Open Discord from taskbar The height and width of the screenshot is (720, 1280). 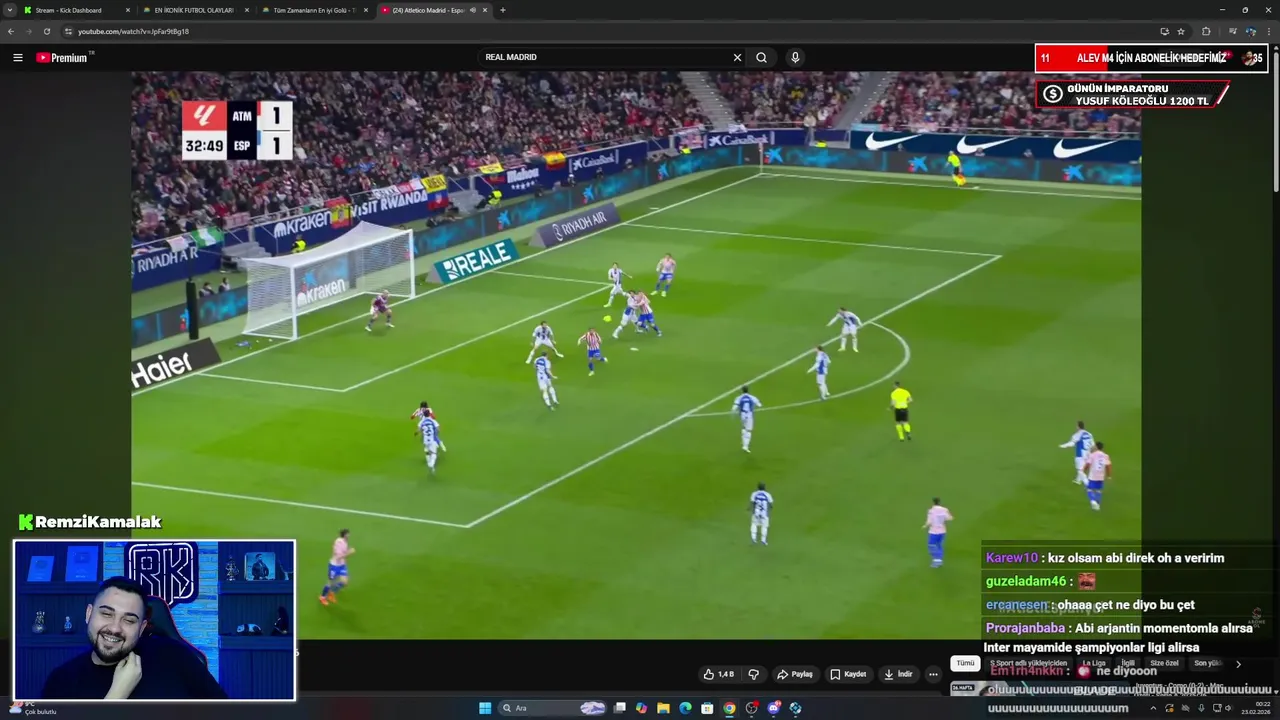tap(773, 708)
